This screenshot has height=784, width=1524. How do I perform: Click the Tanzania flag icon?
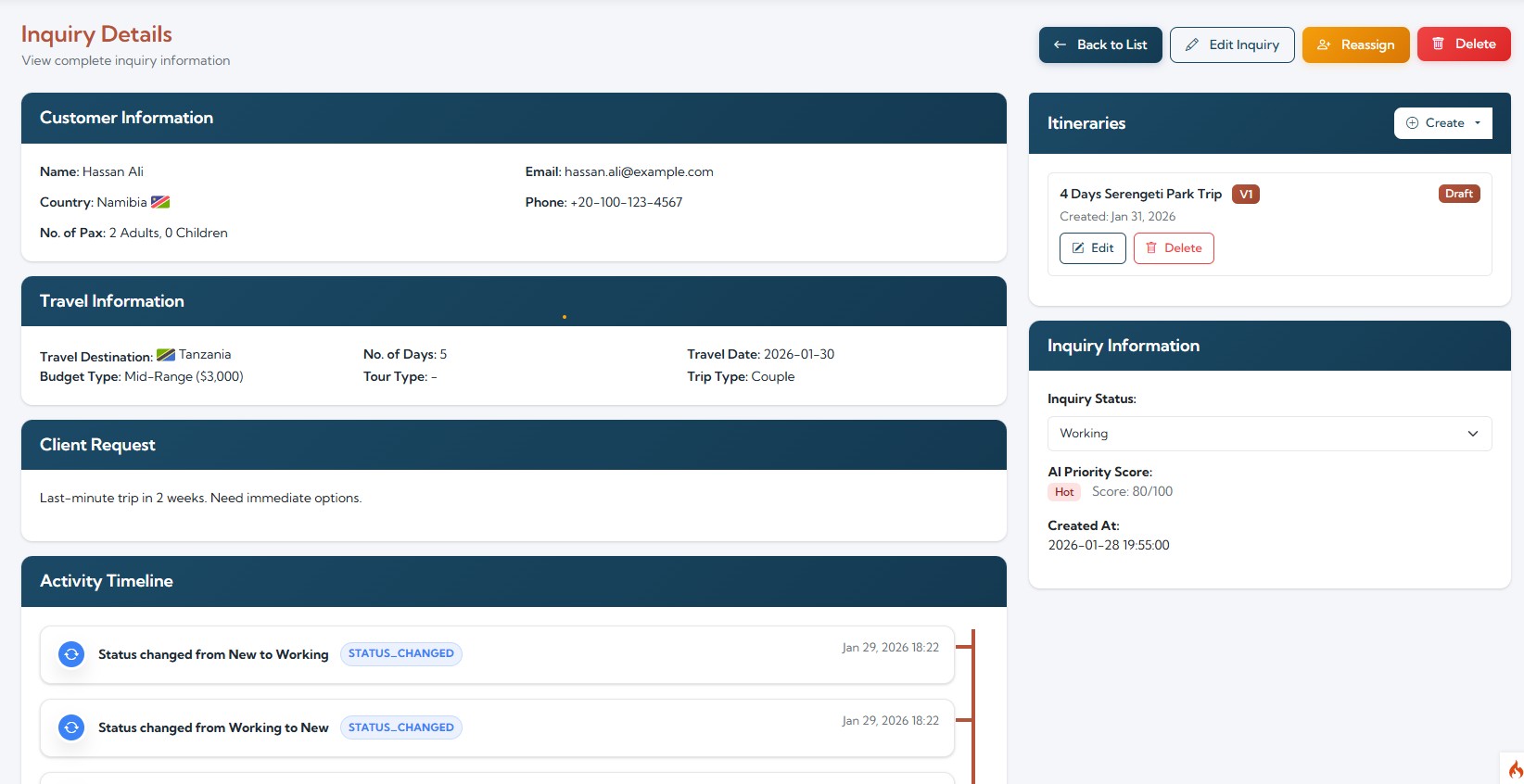click(x=166, y=355)
